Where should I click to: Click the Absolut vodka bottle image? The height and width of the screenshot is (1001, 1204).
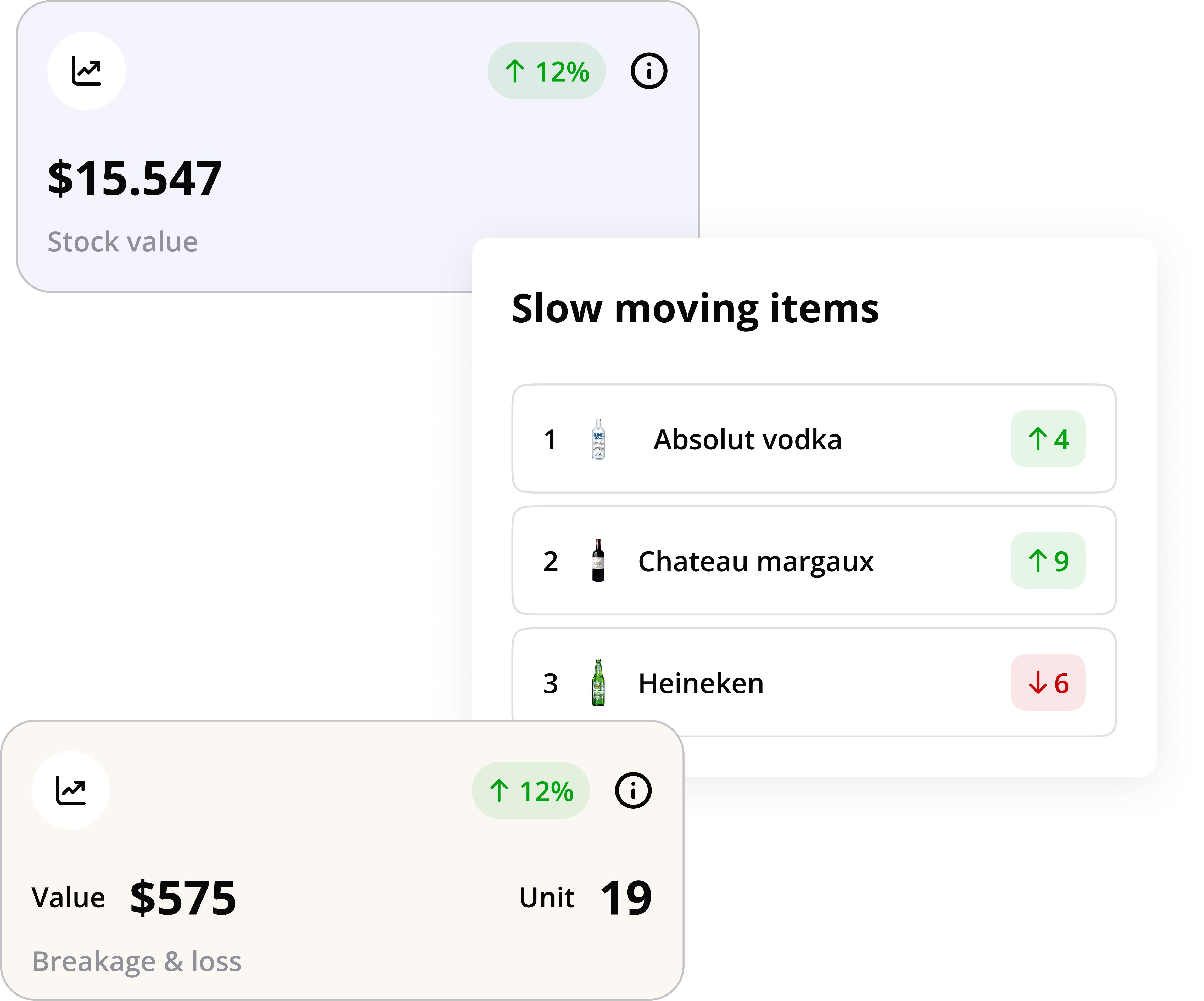coord(598,439)
